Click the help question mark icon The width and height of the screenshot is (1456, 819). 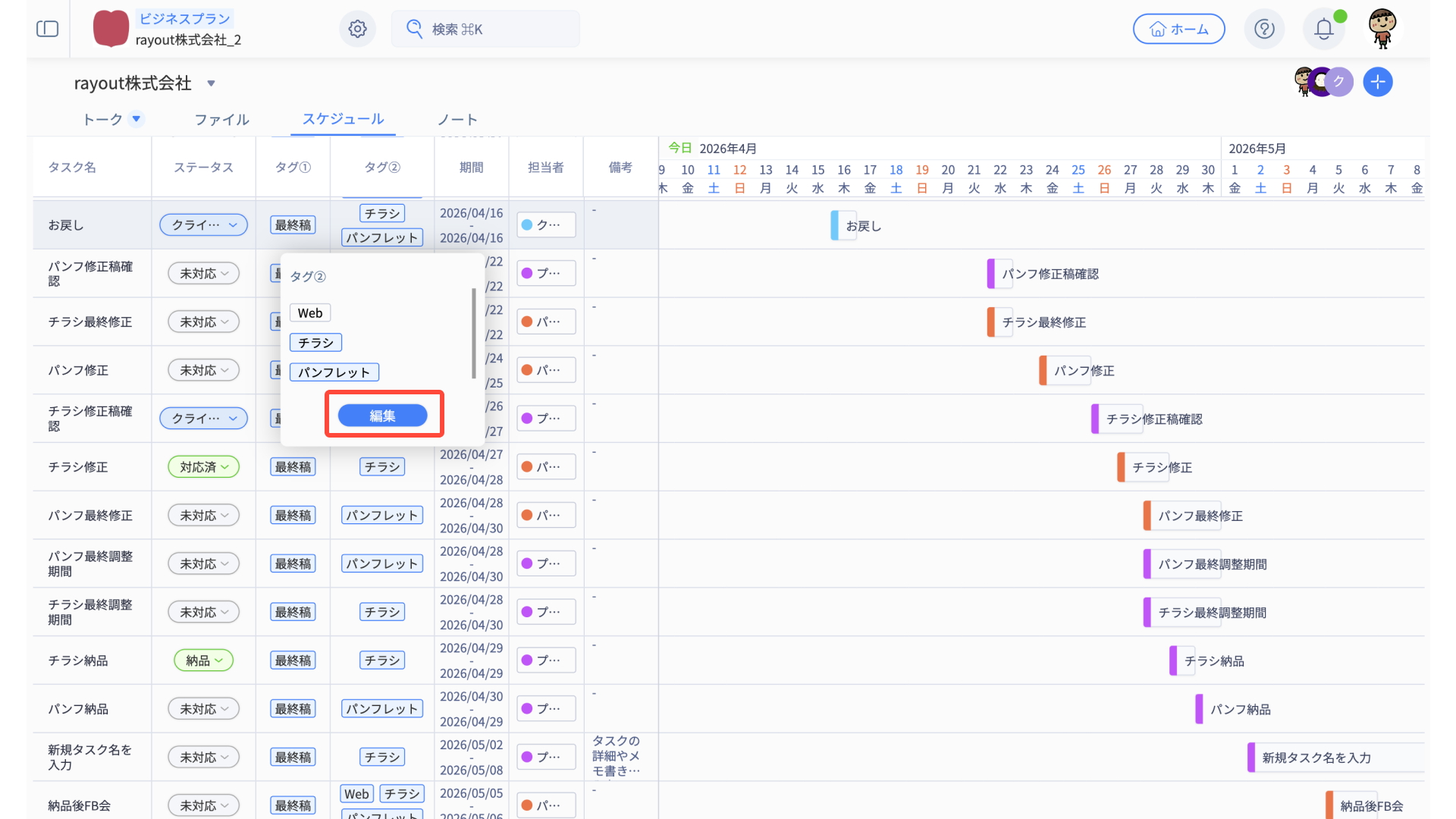(1264, 29)
